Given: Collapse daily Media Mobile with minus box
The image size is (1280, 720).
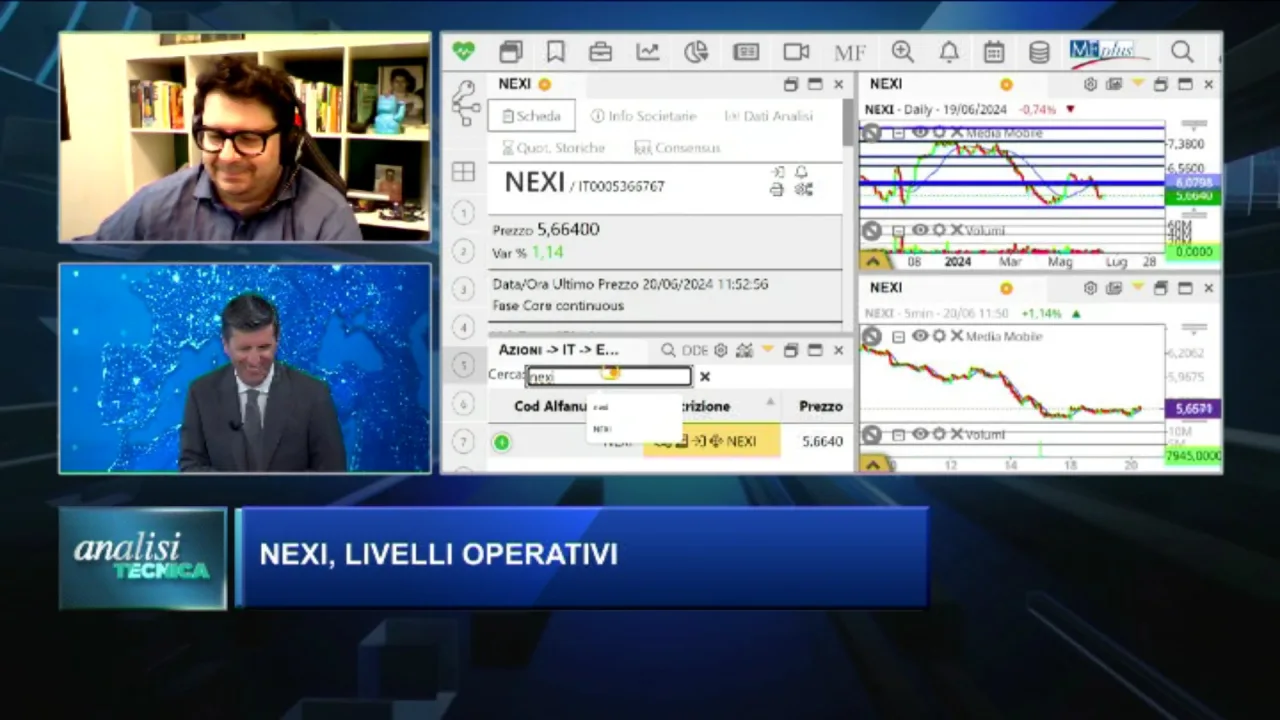Looking at the screenshot, I should coord(899,133).
